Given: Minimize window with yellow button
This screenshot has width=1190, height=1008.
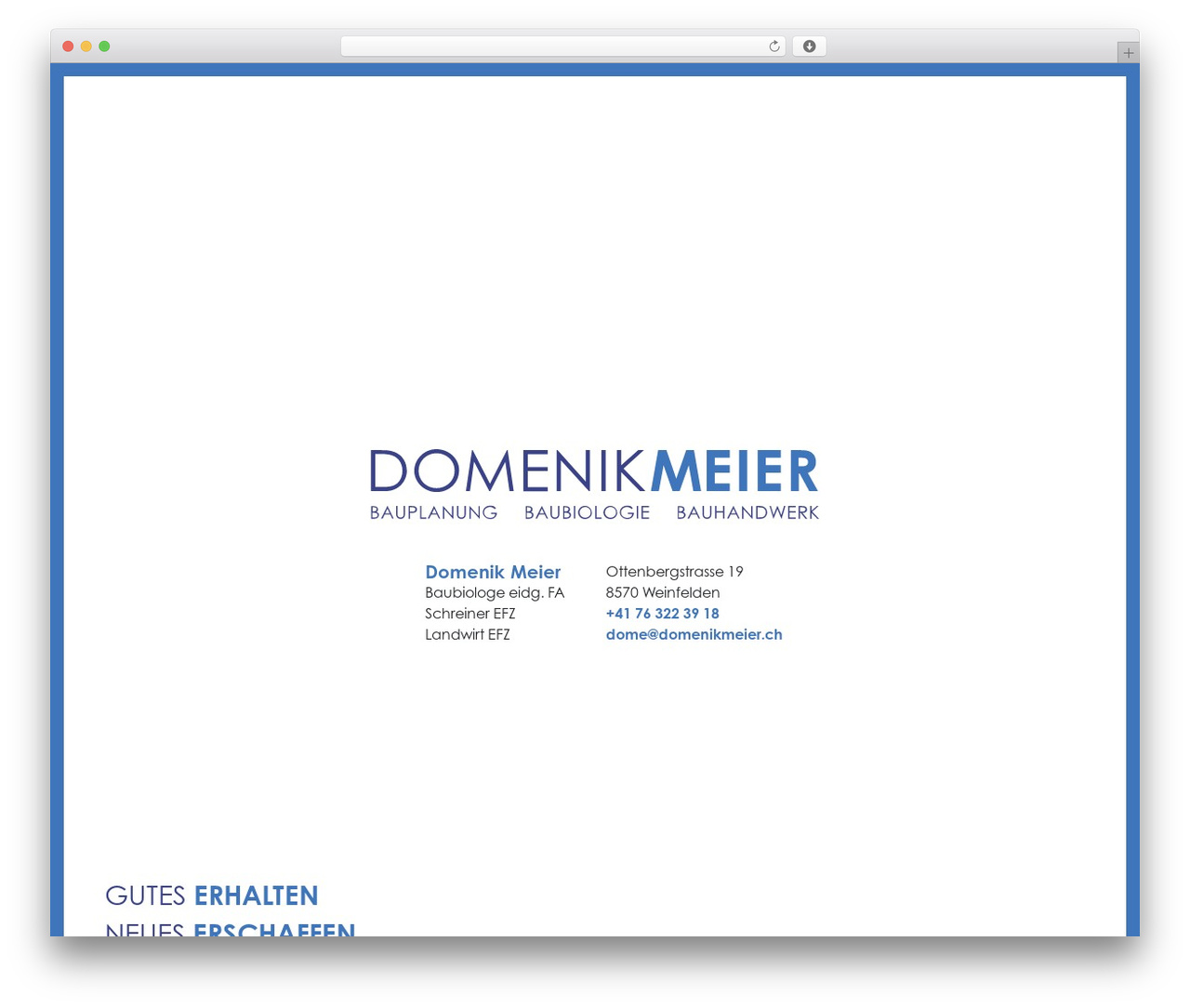Looking at the screenshot, I should (x=86, y=46).
